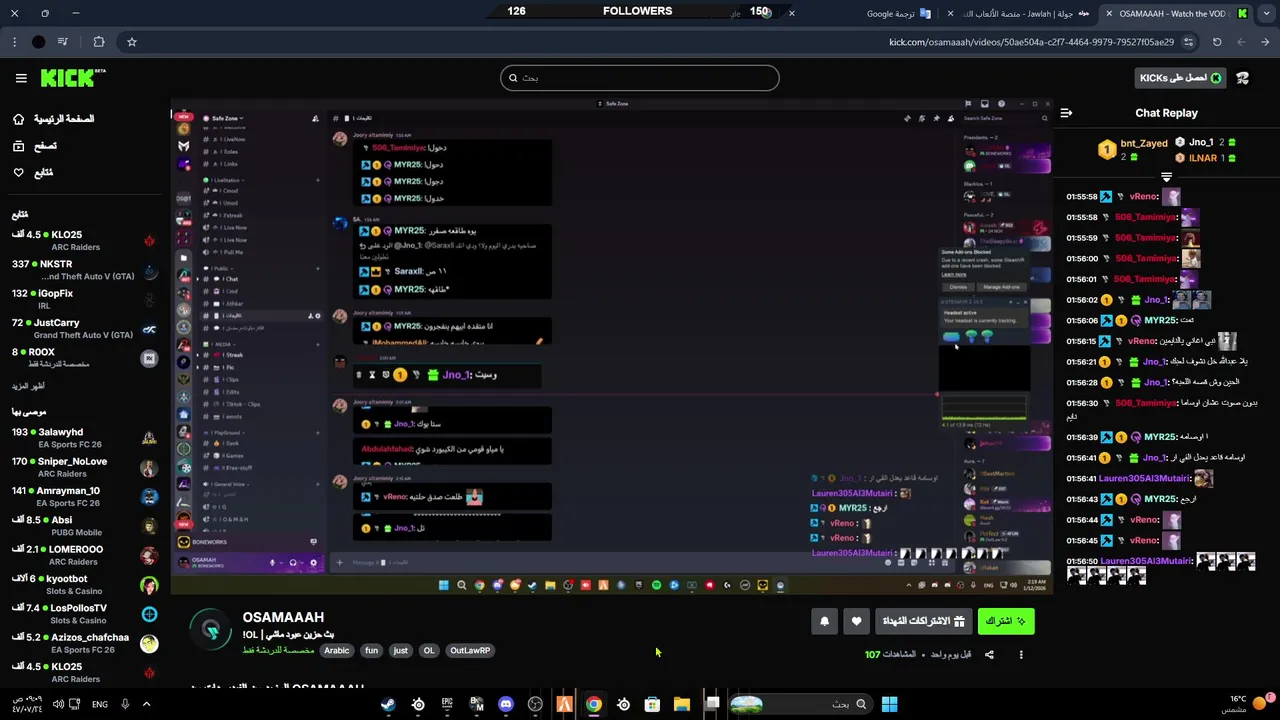Screen dimensions: 1280x720
Task: Open the Windows Start menu
Action: [x=889, y=704]
